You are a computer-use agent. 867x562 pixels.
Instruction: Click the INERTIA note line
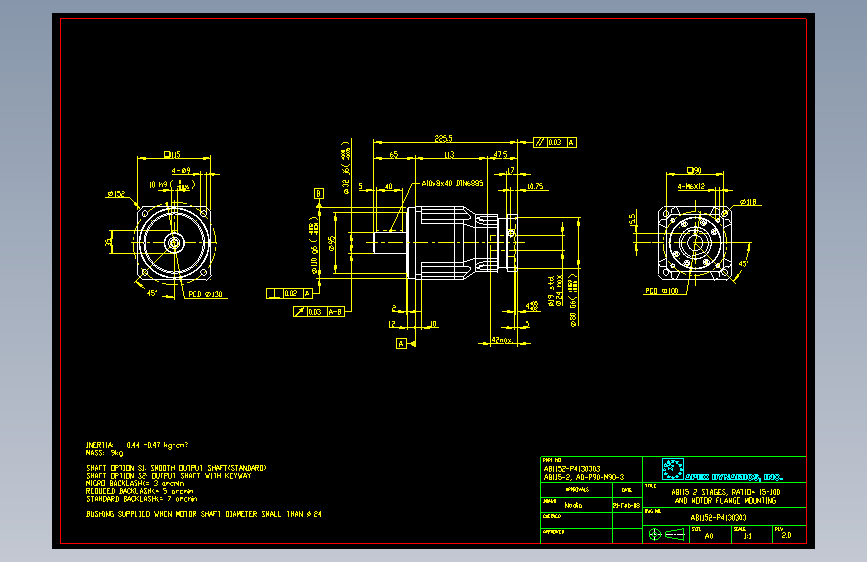coord(137,445)
